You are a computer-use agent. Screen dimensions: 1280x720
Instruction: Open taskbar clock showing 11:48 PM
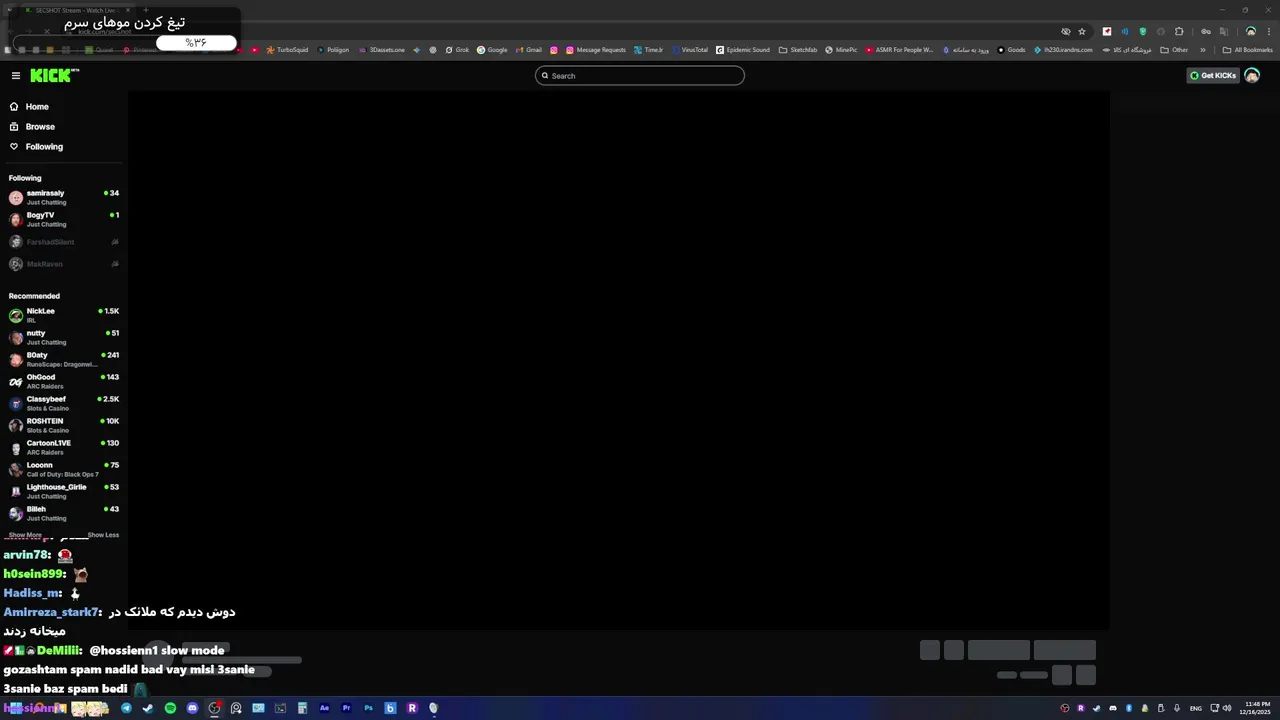[x=1255, y=708]
